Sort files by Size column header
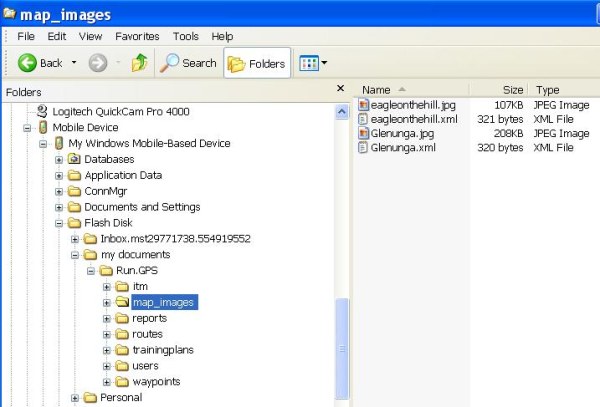The width and height of the screenshot is (600, 407). [512, 89]
